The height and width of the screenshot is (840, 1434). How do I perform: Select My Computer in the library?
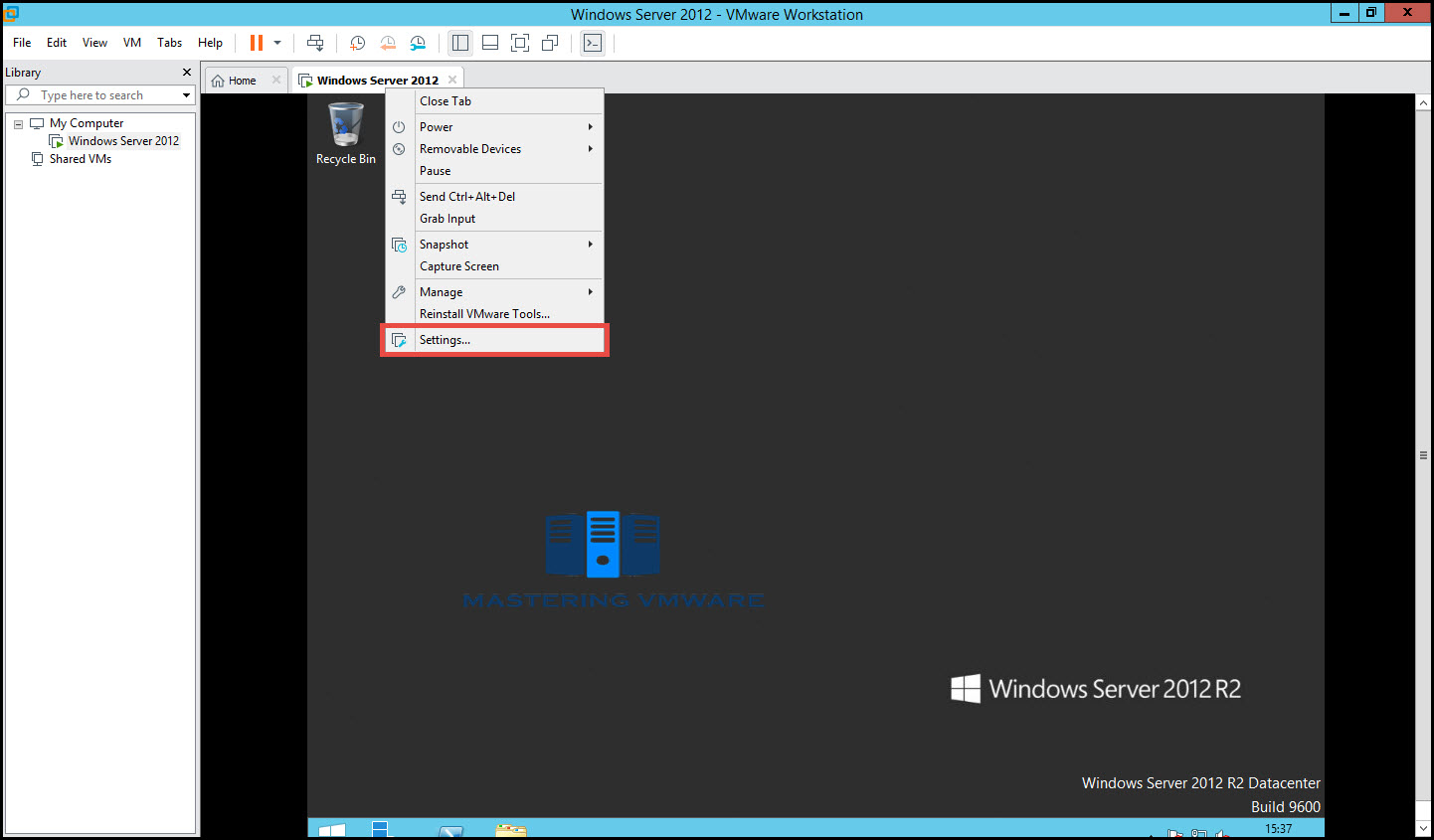click(x=87, y=123)
